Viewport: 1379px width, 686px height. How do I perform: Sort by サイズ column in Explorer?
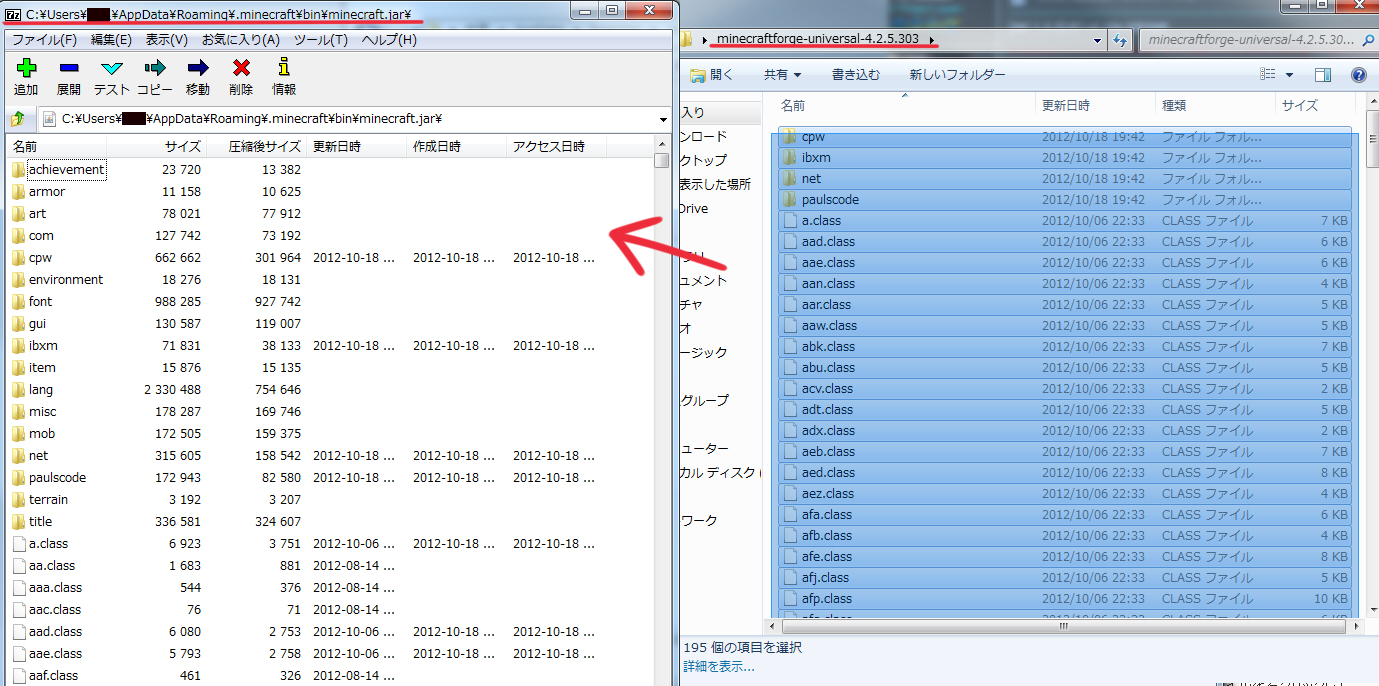point(1314,105)
